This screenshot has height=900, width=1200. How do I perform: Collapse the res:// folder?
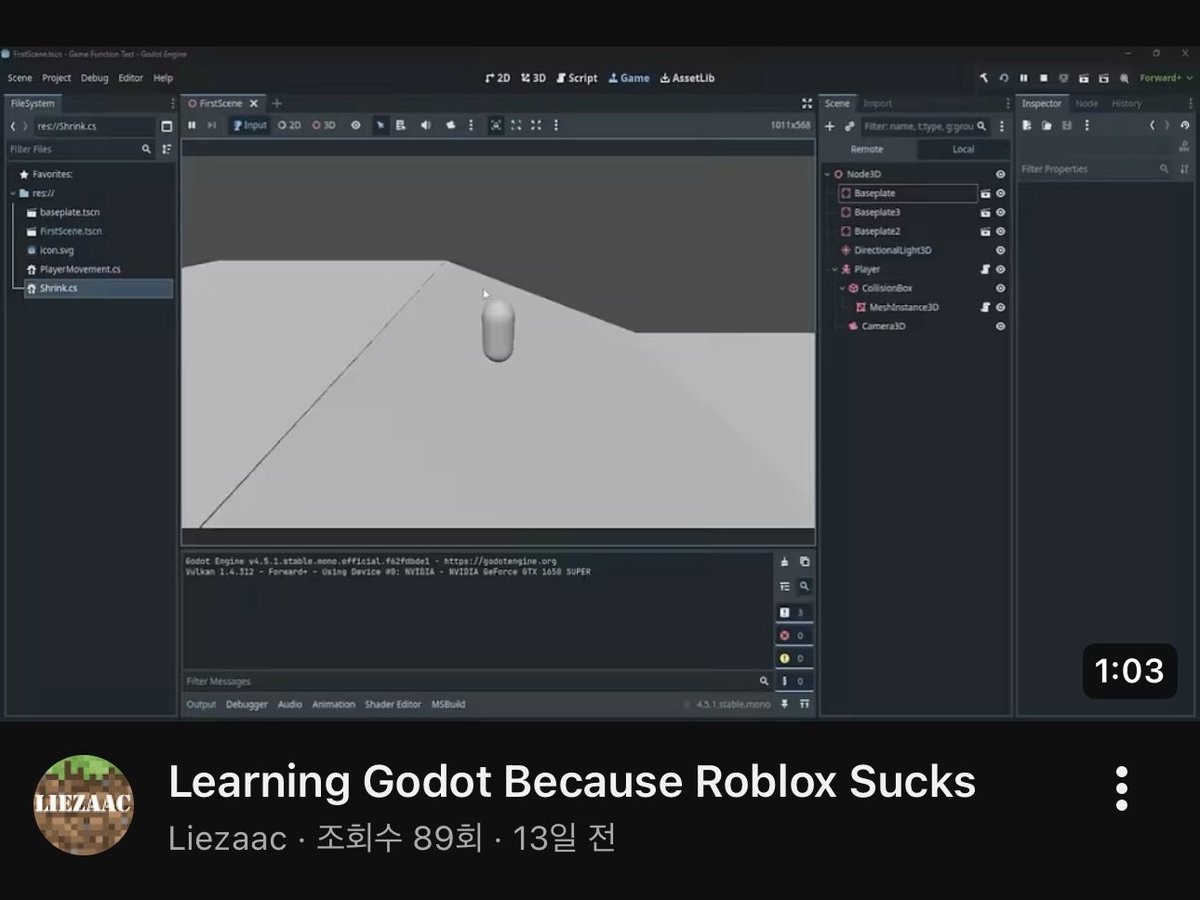tap(13, 193)
